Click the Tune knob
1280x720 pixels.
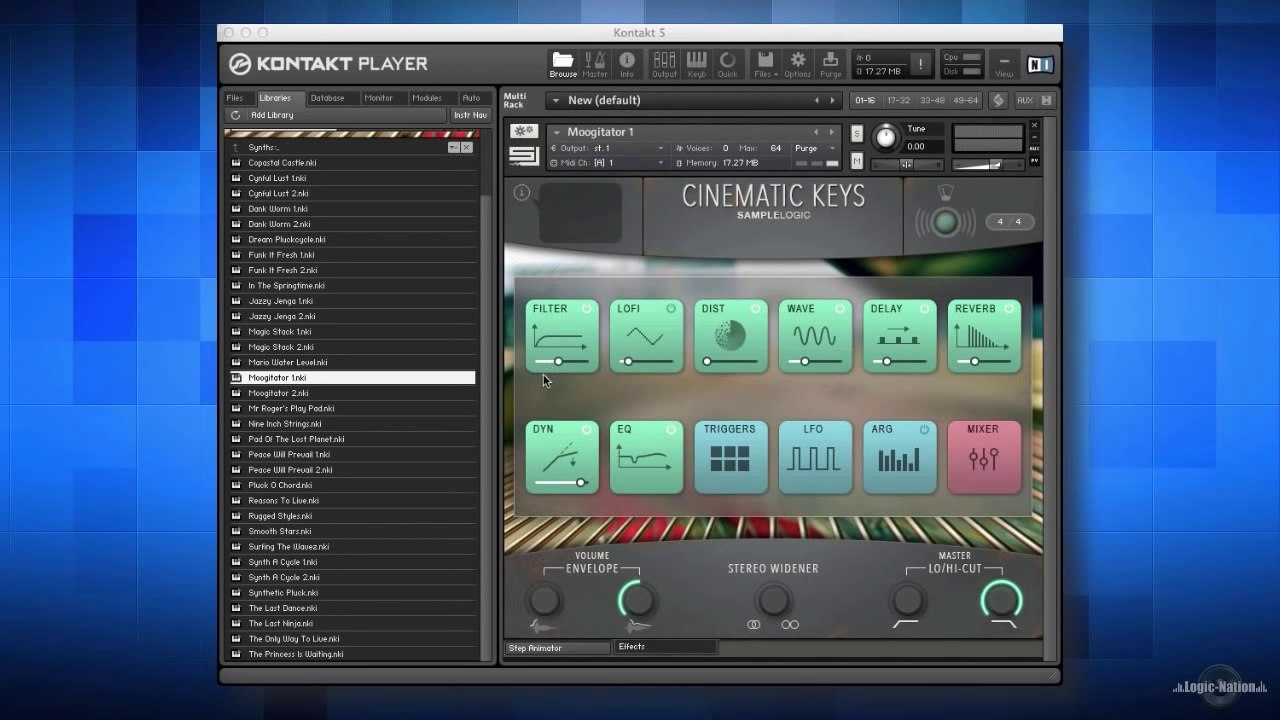point(885,137)
